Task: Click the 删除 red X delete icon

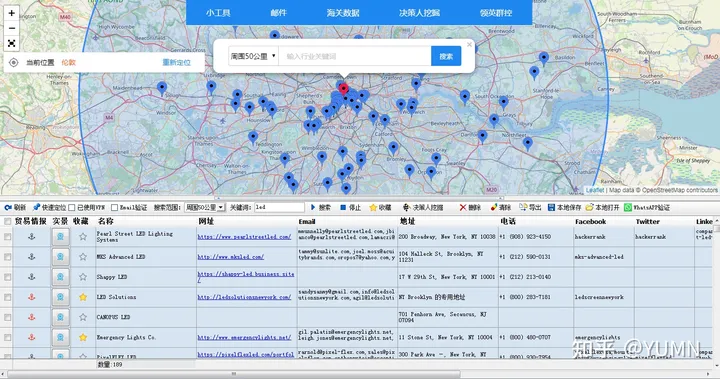Action: click(x=463, y=208)
